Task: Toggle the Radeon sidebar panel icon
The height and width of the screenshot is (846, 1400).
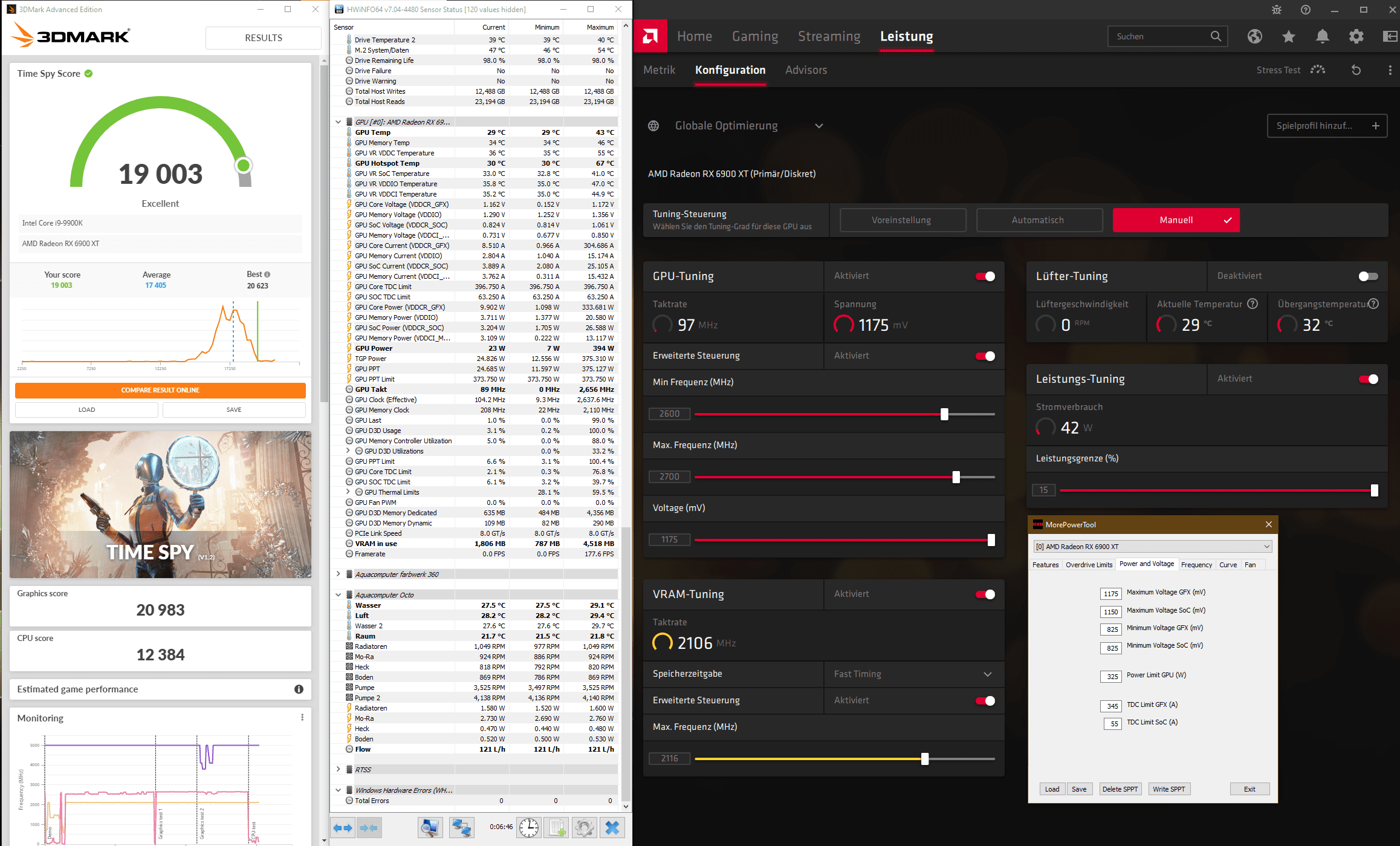Action: click(x=1390, y=36)
